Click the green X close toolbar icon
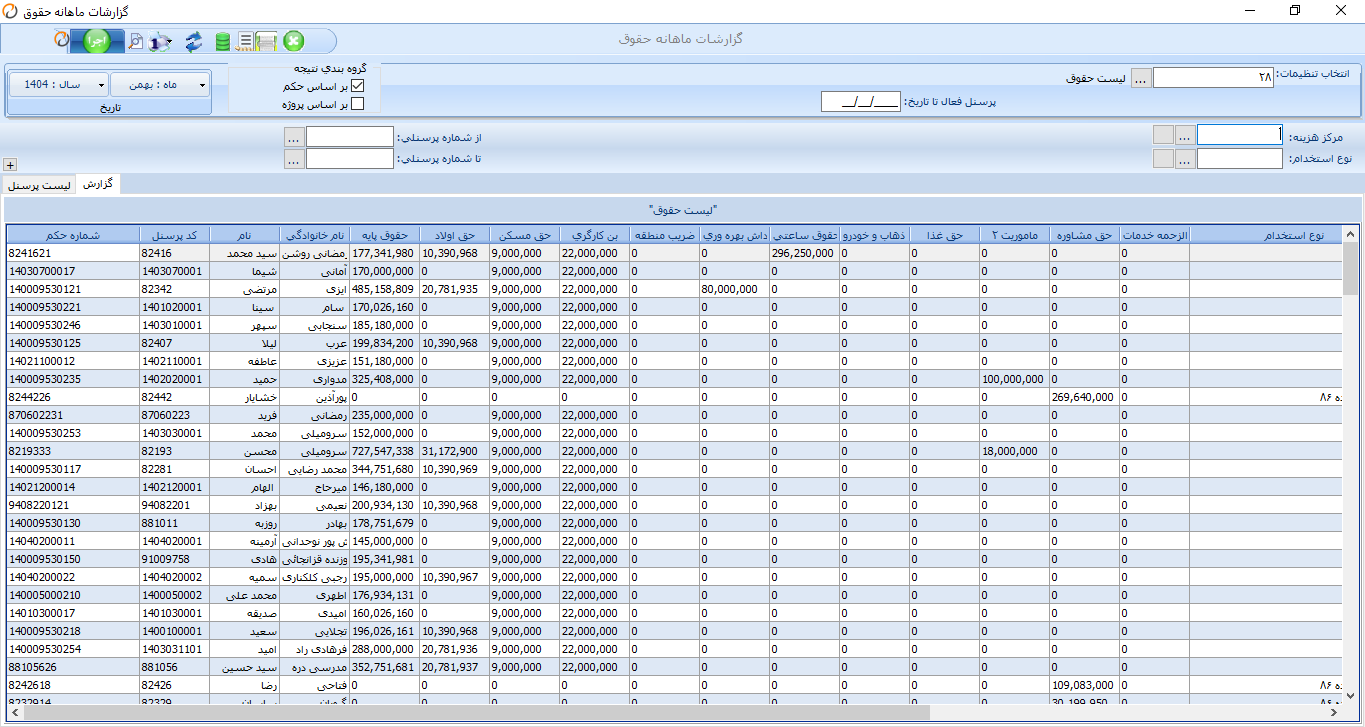The height and width of the screenshot is (727, 1365). click(x=293, y=41)
